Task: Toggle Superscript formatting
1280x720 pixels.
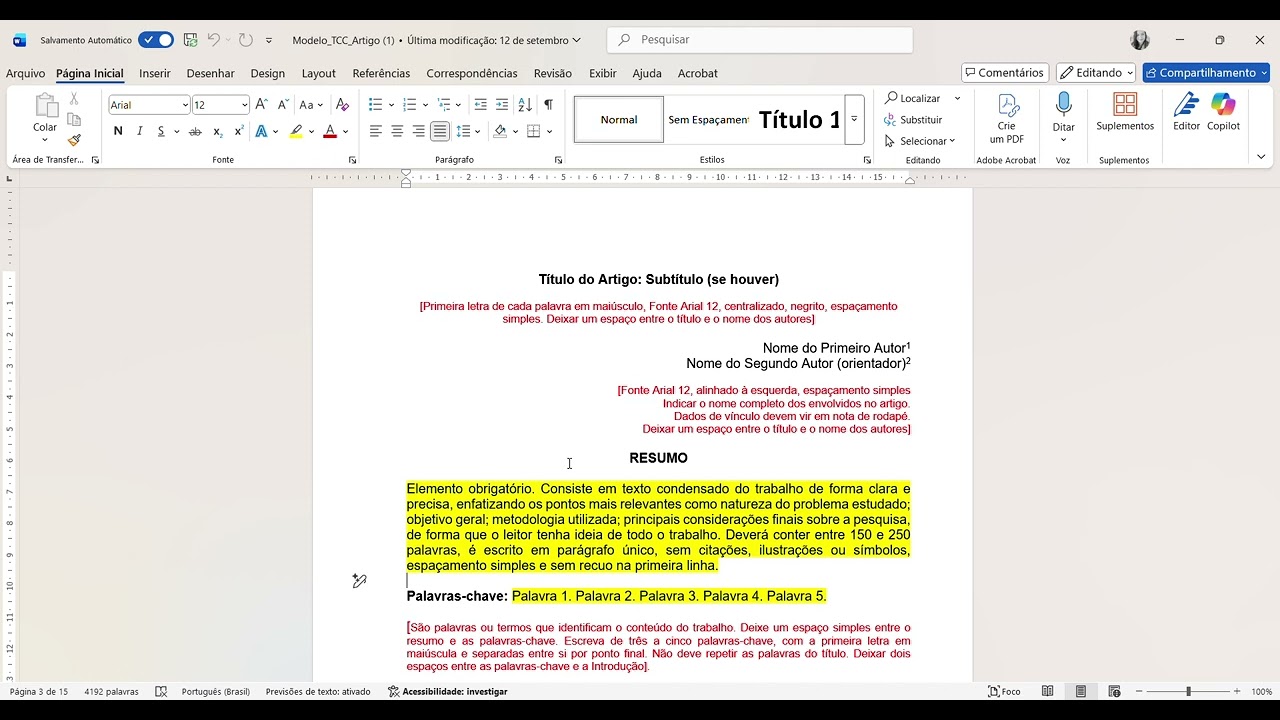Action: [239, 131]
